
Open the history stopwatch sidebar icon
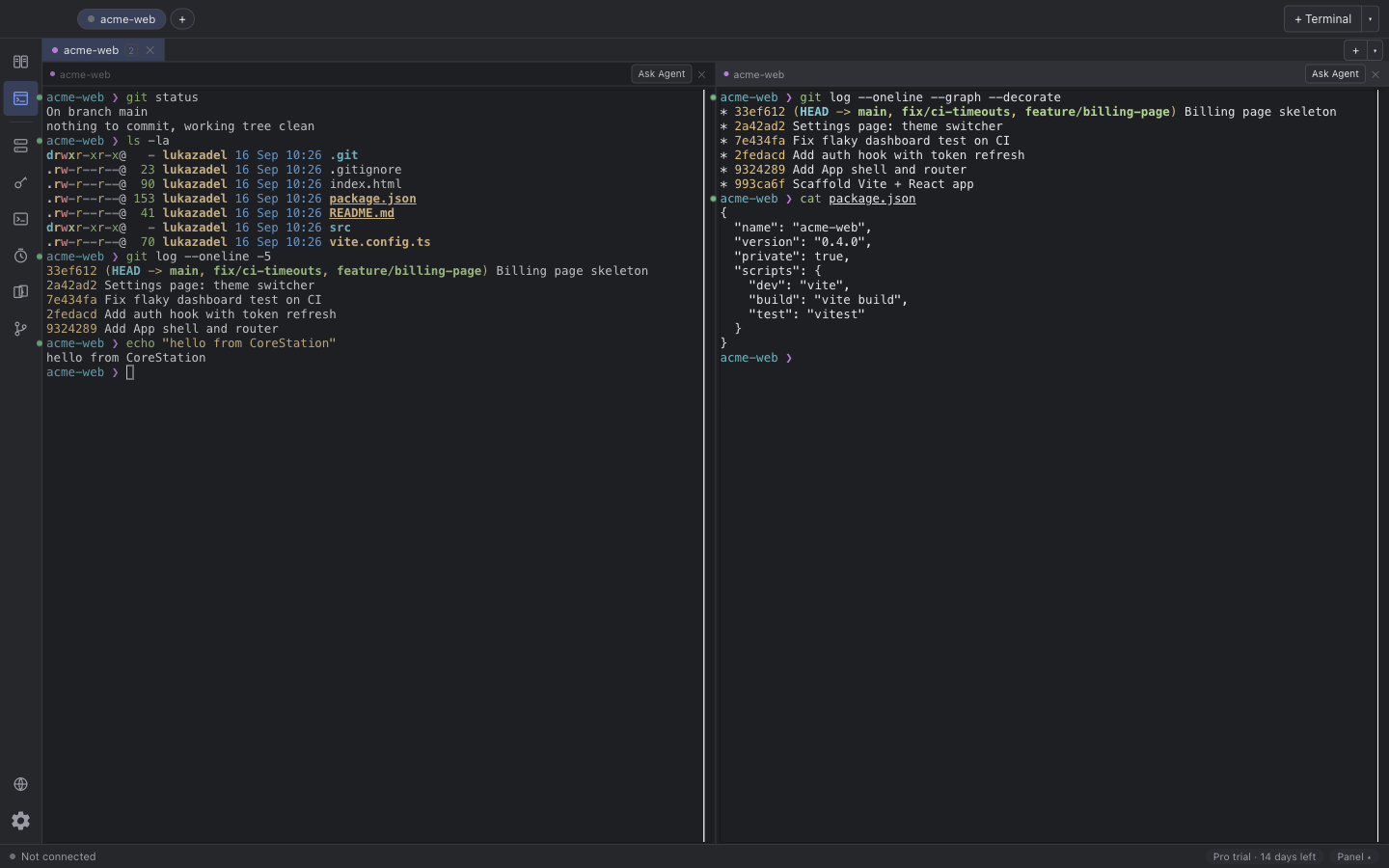point(20,256)
